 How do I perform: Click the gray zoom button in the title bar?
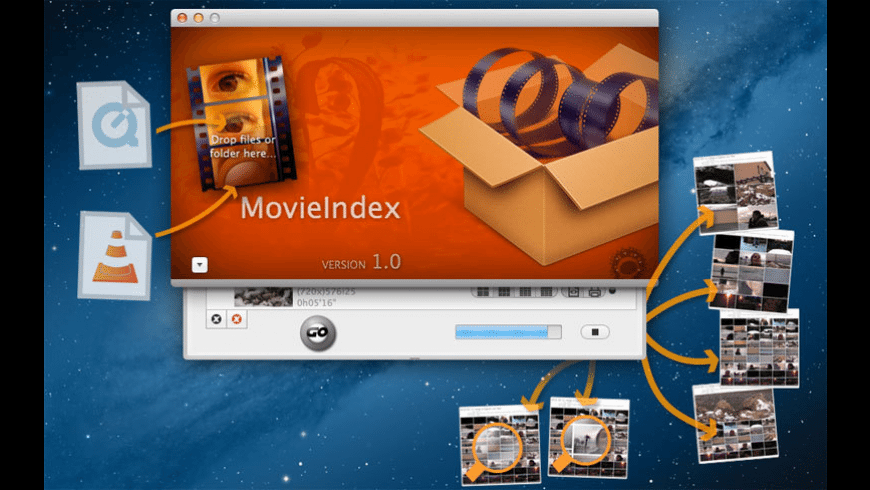point(215,18)
